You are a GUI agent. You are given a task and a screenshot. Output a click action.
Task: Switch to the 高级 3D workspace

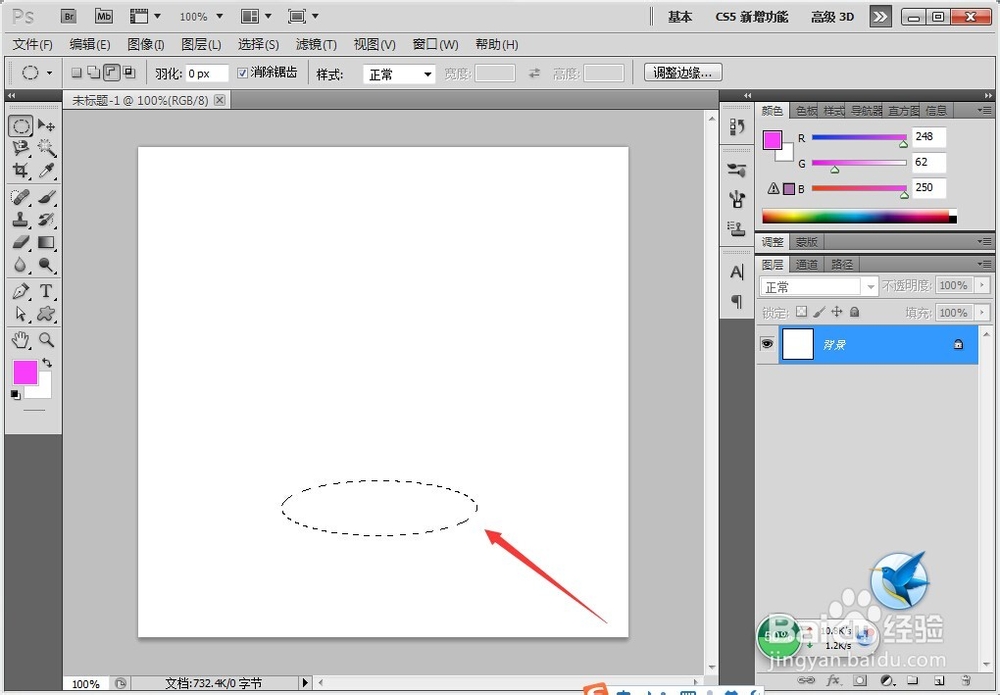tap(832, 17)
